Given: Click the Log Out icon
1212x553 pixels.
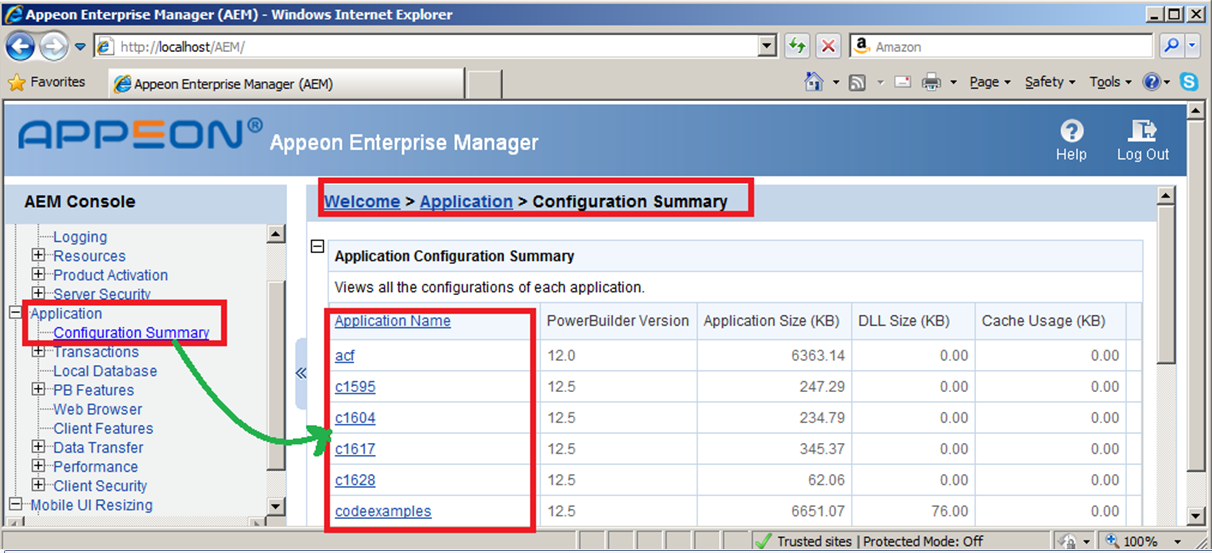Looking at the screenshot, I should 1142,141.
